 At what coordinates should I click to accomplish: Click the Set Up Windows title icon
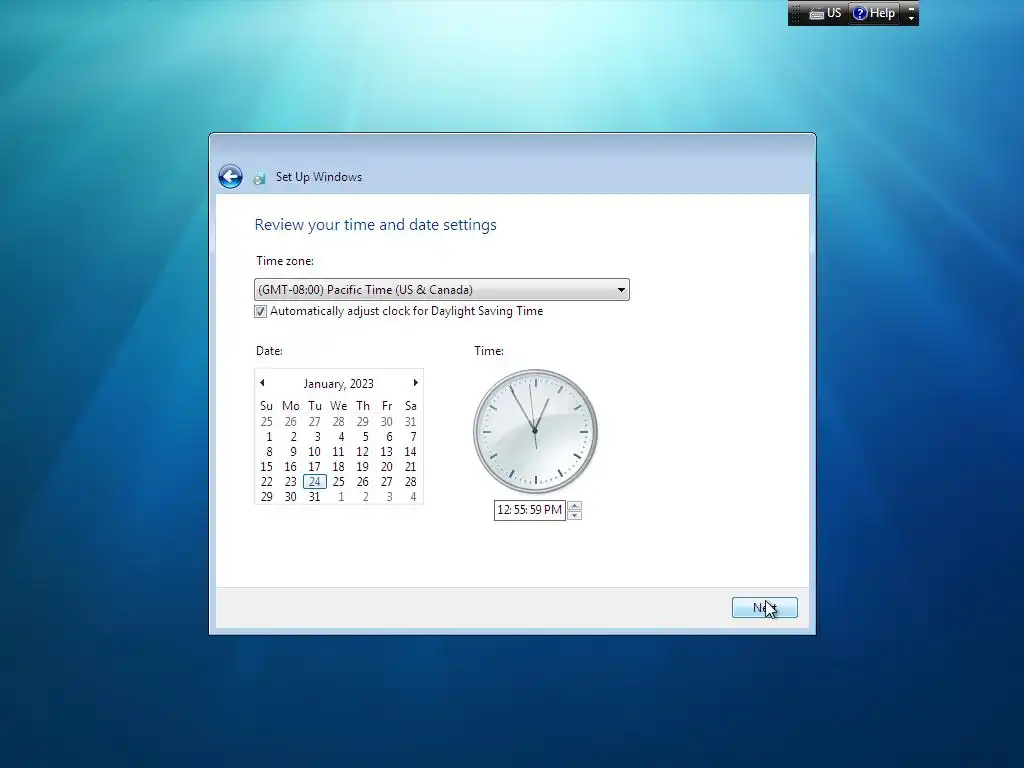260,178
